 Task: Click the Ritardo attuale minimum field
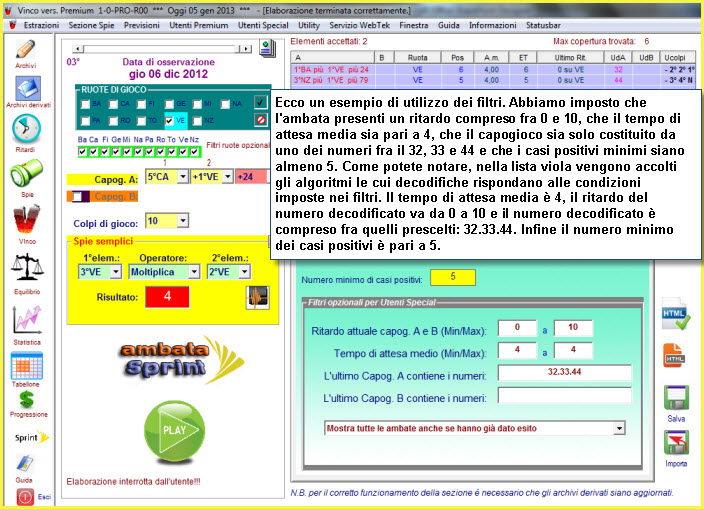click(x=517, y=327)
